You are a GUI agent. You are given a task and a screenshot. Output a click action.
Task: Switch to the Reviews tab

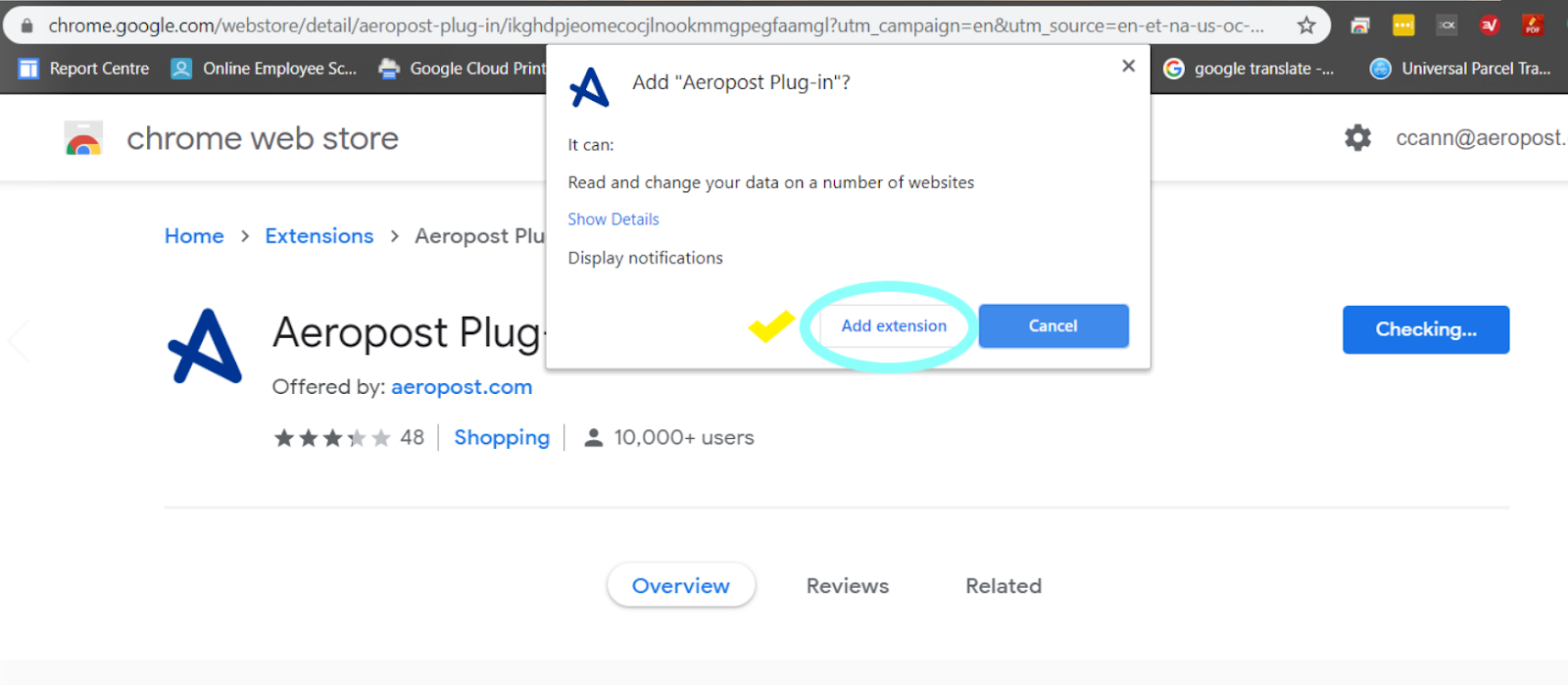click(x=848, y=586)
